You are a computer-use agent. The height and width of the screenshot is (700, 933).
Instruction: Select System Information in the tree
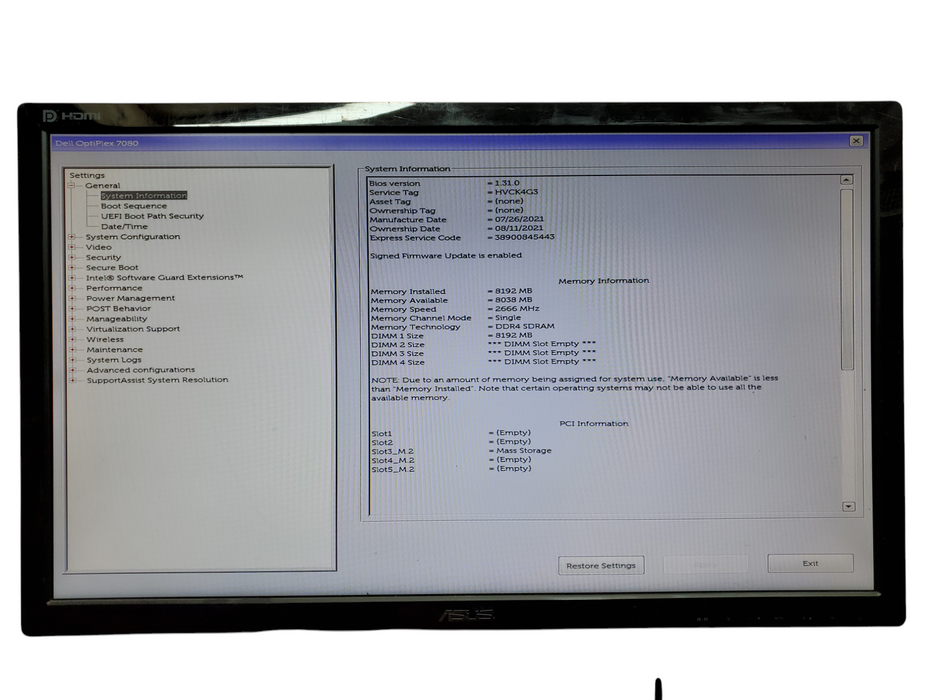pyautogui.click(x=143, y=196)
